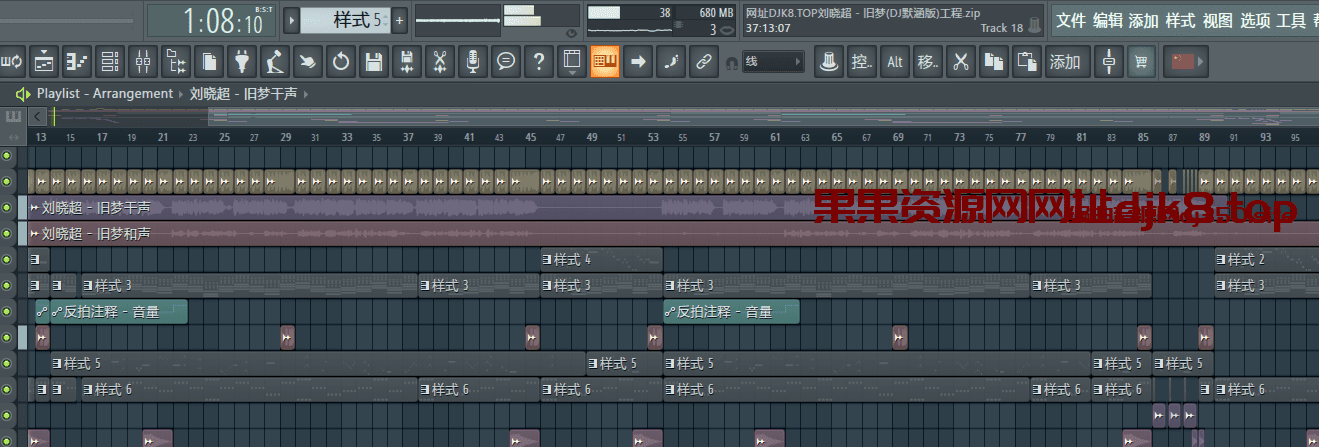The height and width of the screenshot is (447, 1319).
Task: Open the 视图 menu
Action: (x=1217, y=20)
